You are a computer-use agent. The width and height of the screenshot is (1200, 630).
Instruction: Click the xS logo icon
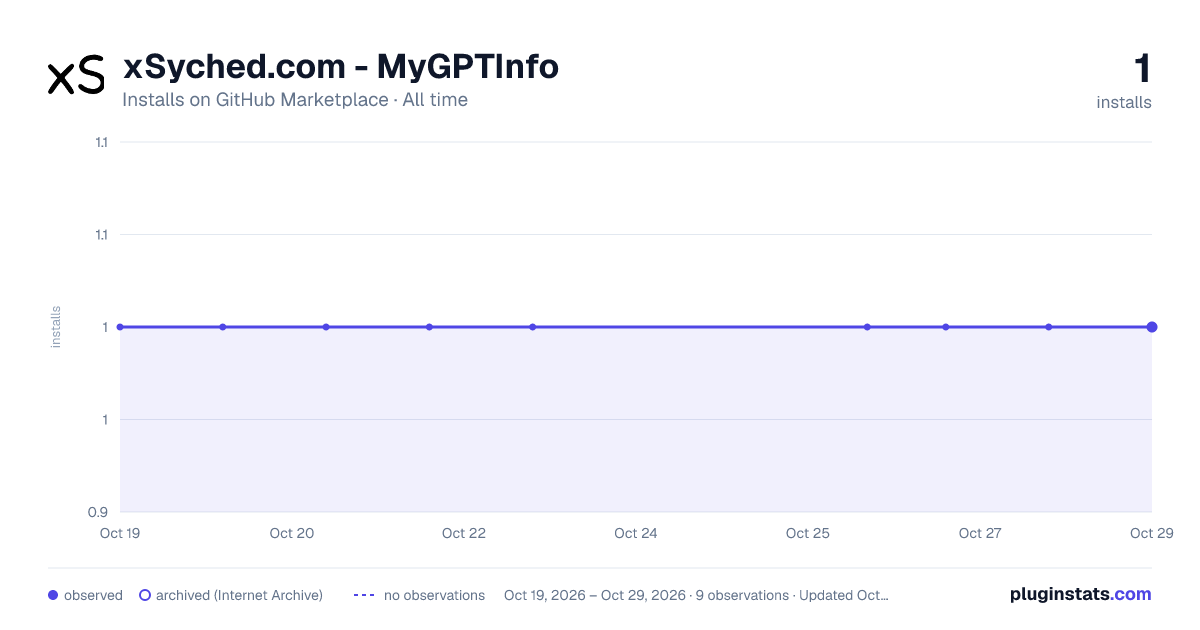pyautogui.click(x=76, y=75)
